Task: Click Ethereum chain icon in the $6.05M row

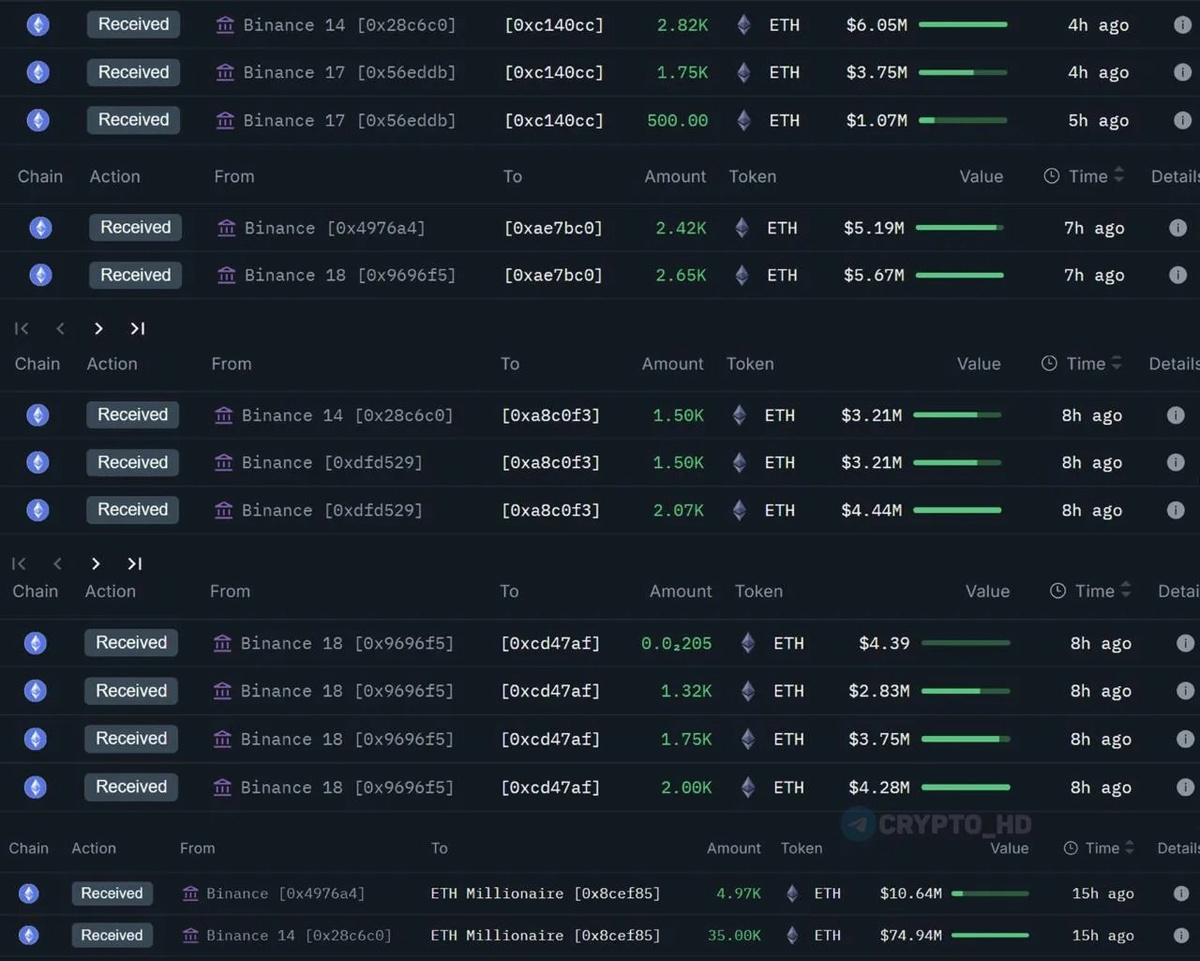Action: (x=38, y=25)
